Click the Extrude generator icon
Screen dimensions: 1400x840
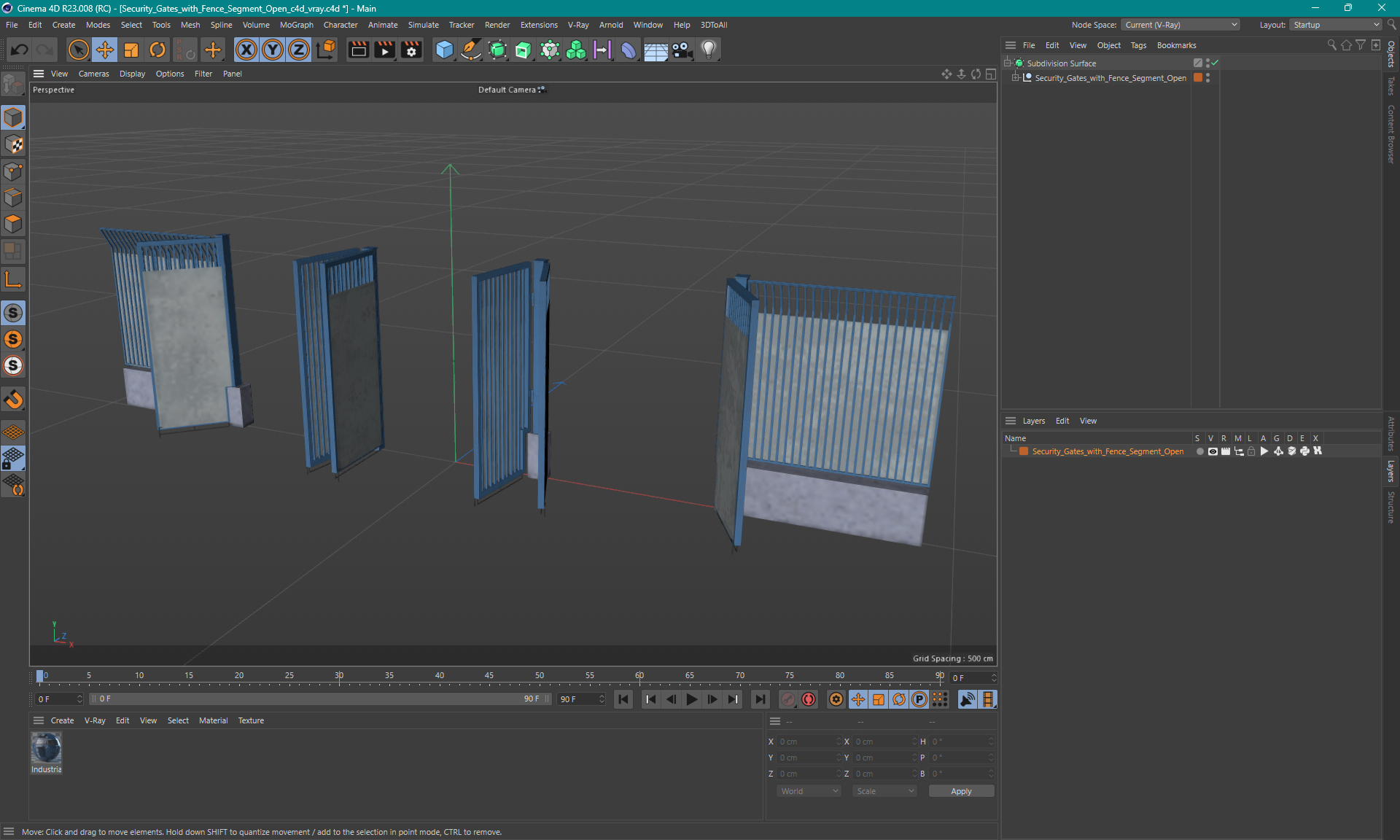[524, 50]
